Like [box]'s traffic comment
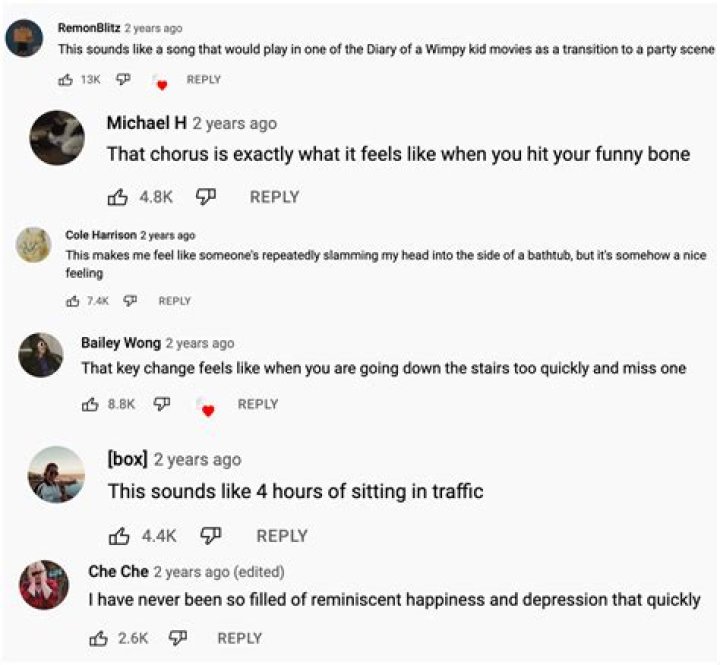720x665 pixels. tap(119, 536)
